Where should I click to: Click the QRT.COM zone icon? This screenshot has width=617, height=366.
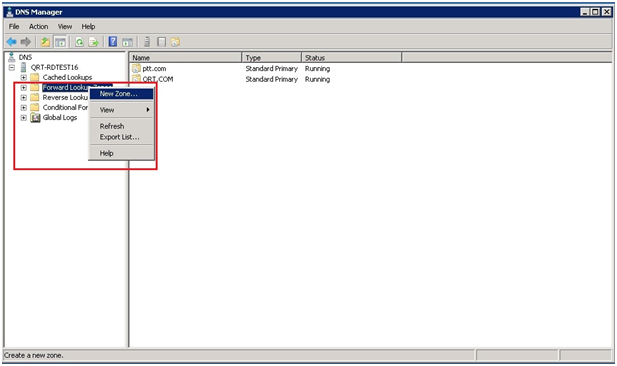point(136,78)
